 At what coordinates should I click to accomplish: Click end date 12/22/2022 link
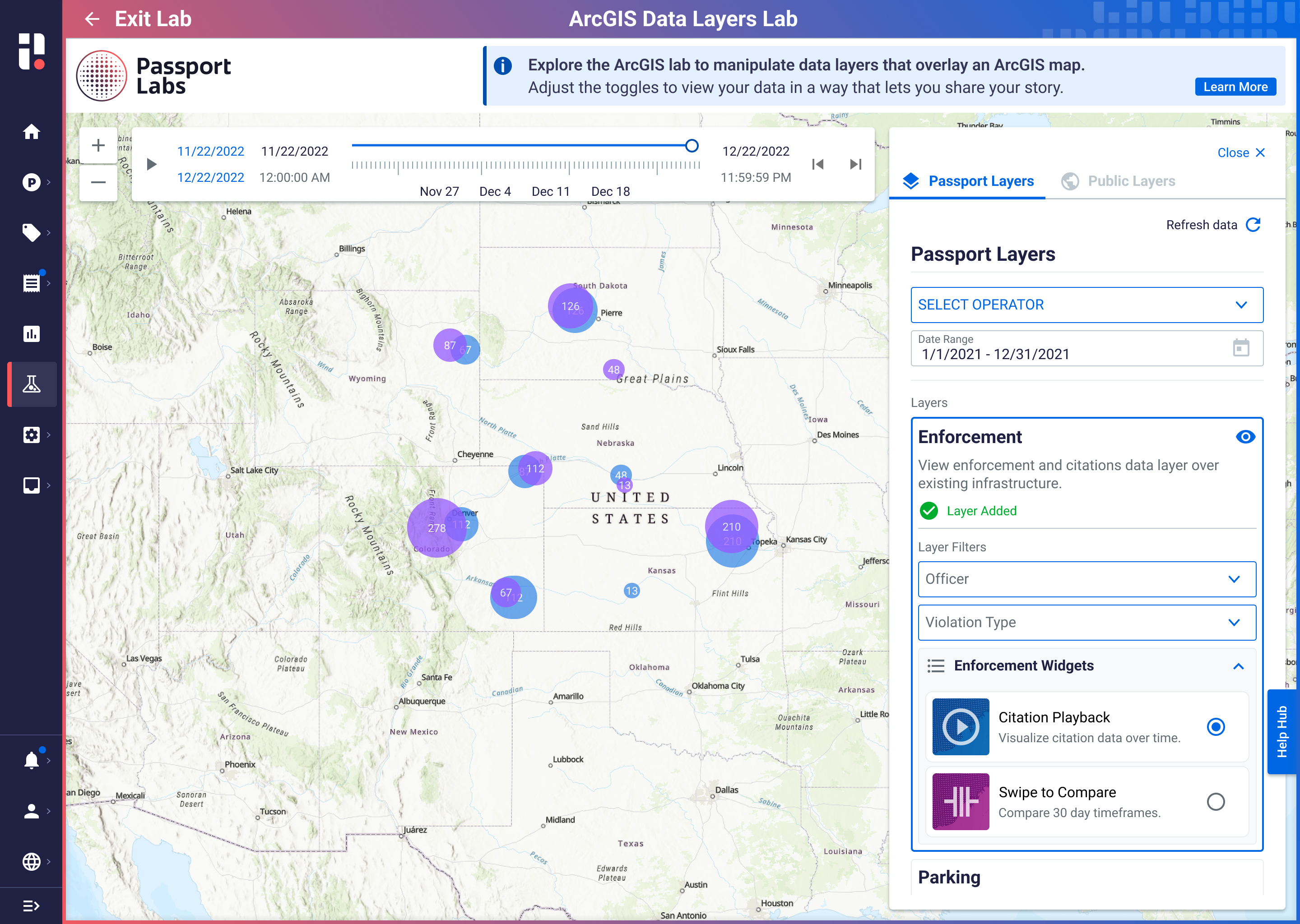tap(211, 177)
